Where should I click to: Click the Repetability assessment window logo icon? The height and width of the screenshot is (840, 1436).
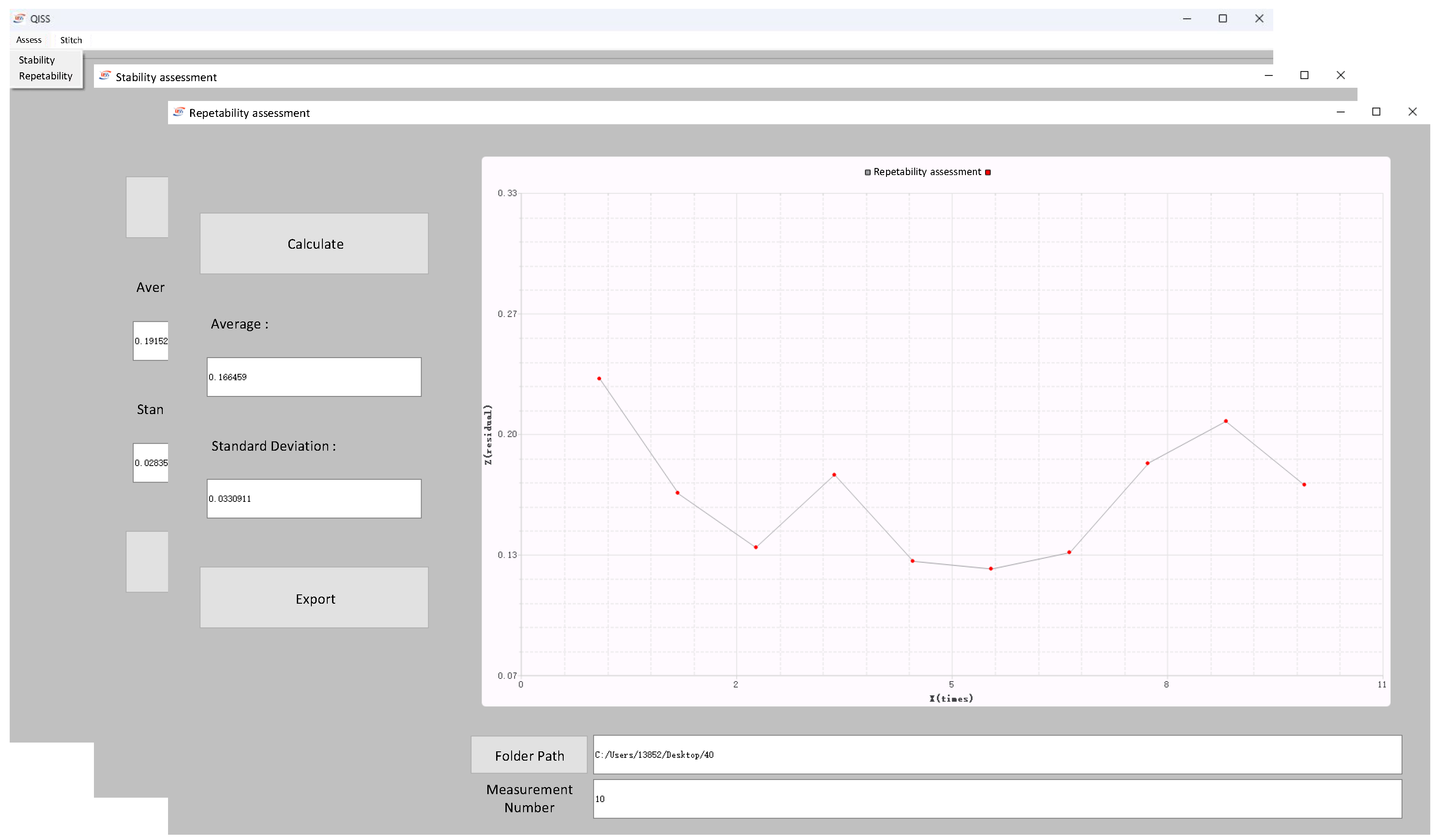point(179,112)
